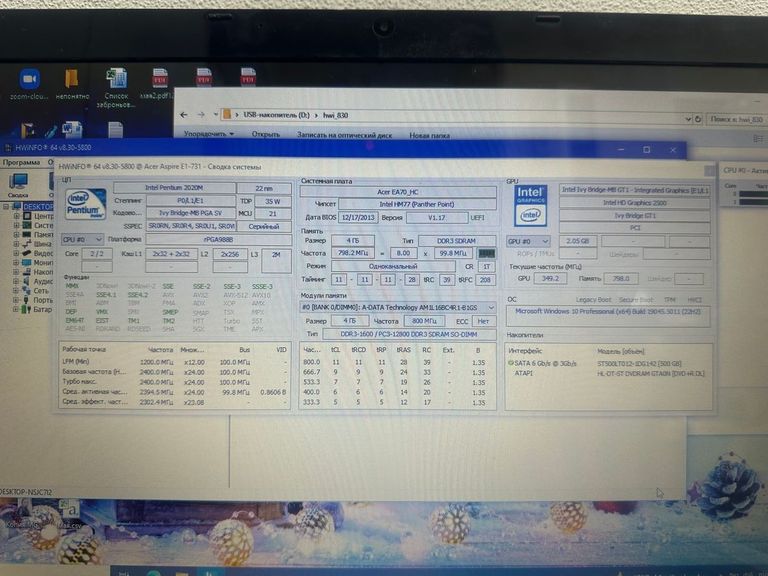768x576 pixels.
Task: Expand the Порты ports tree node
Action: click(x=16, y=300)
